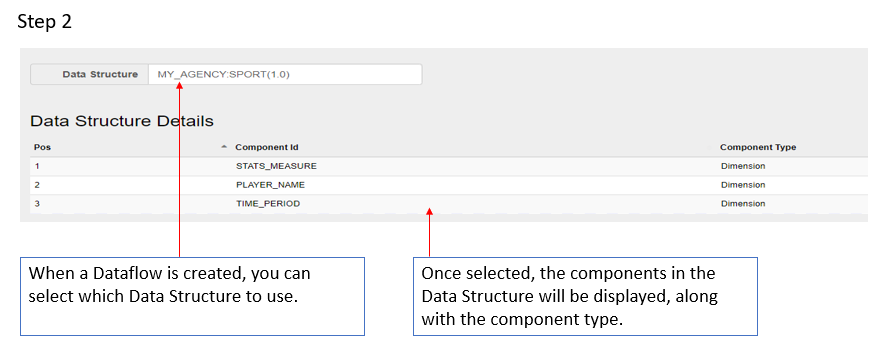Click the Dataflow creation annotation box
Image resolution: width=890 pixels, height=361 pixels.
click(x=192, y=296)
